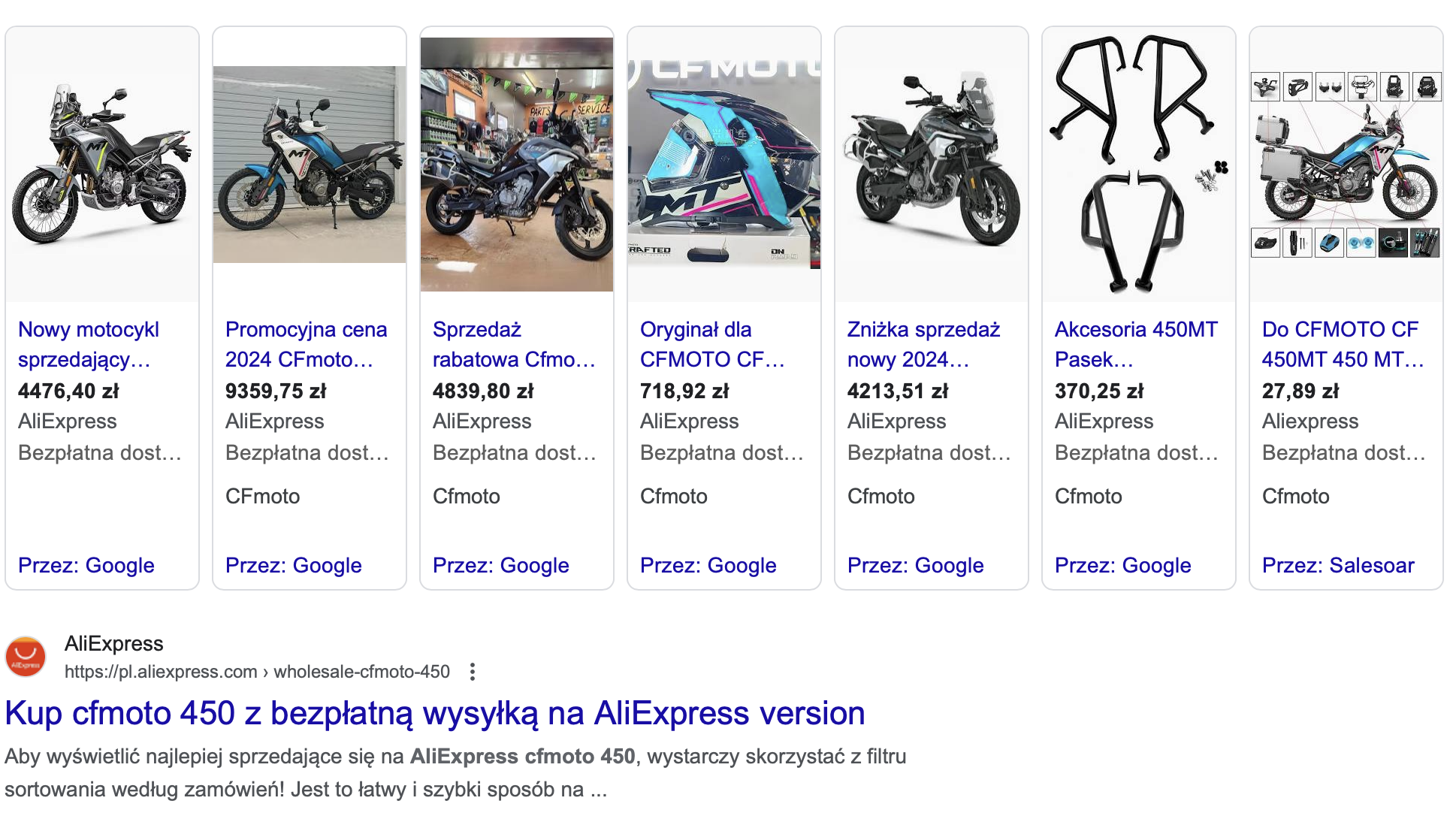The height and width of the screenshot is (822, 1456).
Task: Click the AliExpress favicon logo
Action: coord(26,657)
